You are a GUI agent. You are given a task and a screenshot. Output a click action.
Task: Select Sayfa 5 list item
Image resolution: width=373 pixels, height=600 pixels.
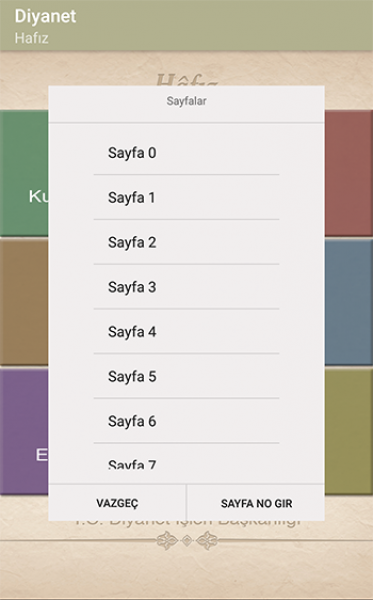pos(186,377)
